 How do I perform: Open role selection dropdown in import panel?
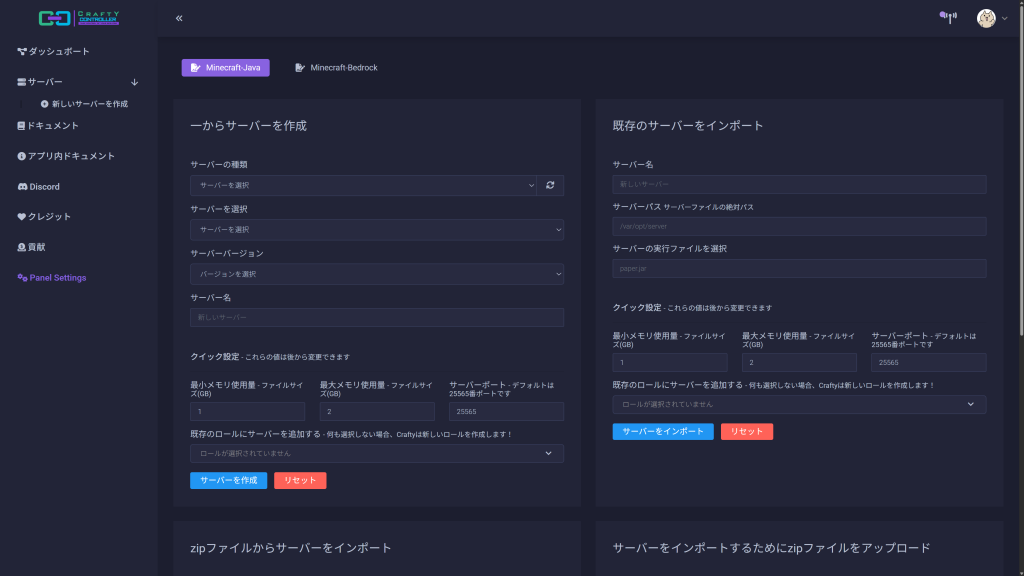pos(799,404)
